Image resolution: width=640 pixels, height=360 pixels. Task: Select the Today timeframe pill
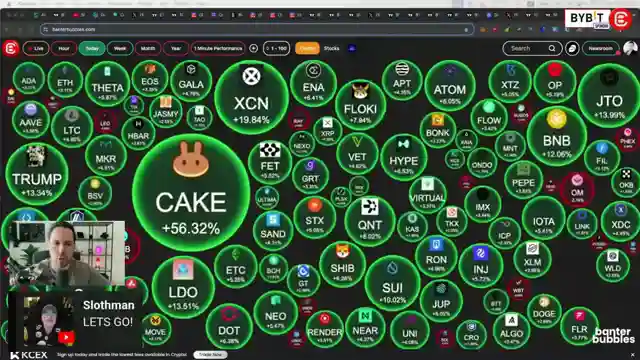tap(92, 49)
